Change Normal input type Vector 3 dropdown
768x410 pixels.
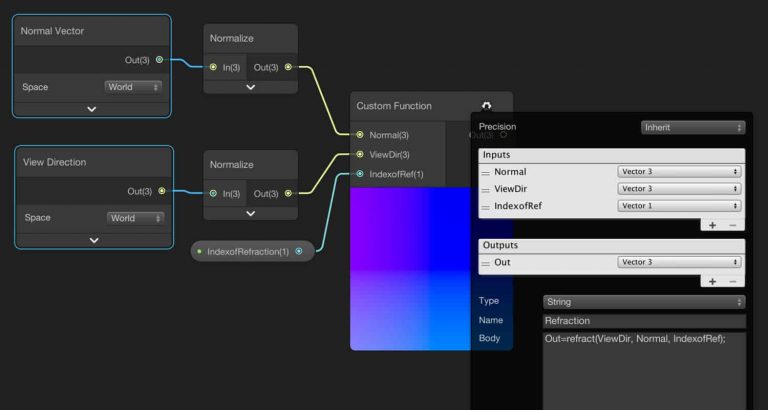pos(679,172)
